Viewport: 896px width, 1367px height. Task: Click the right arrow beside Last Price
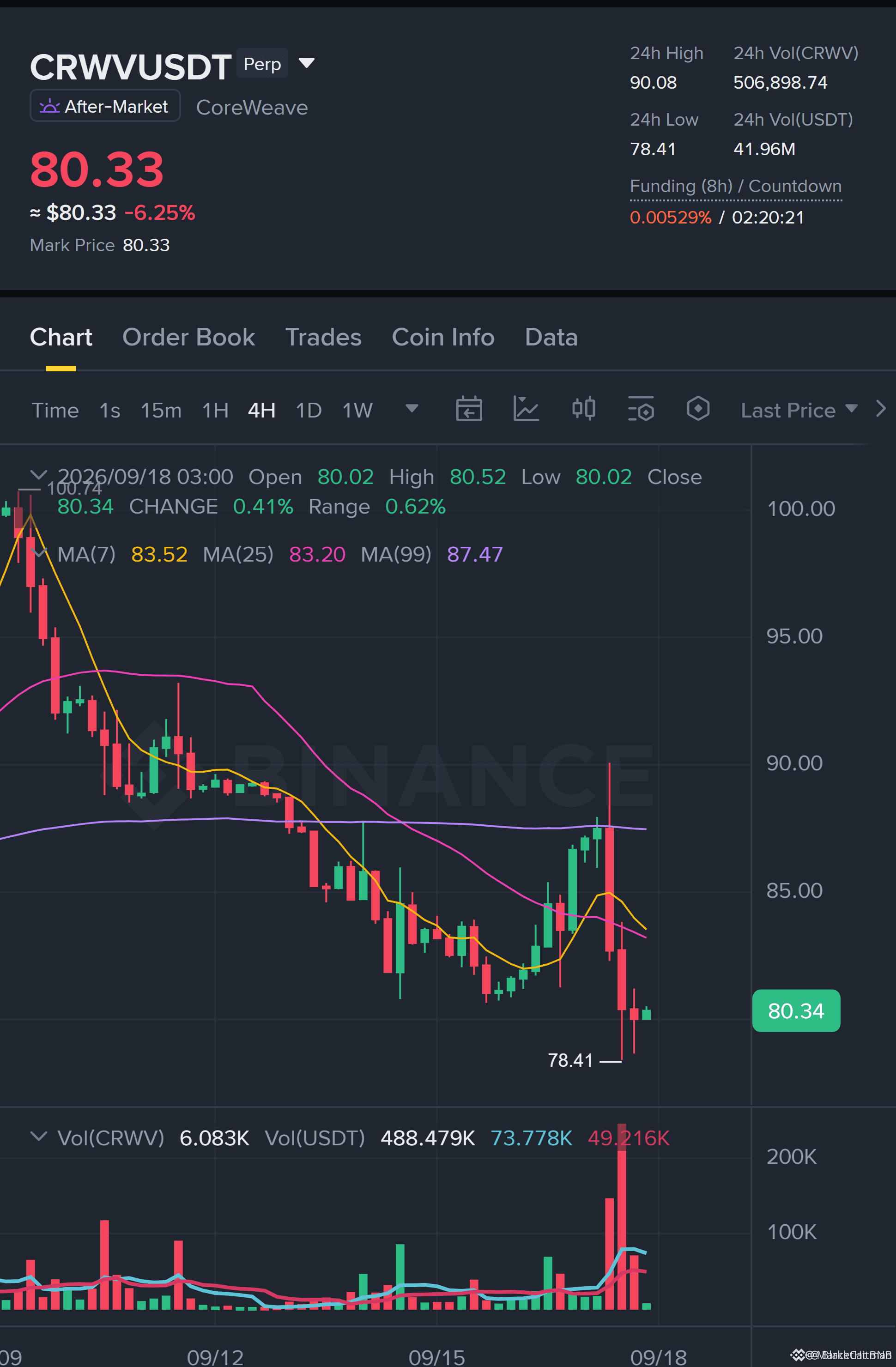point(880,409)
